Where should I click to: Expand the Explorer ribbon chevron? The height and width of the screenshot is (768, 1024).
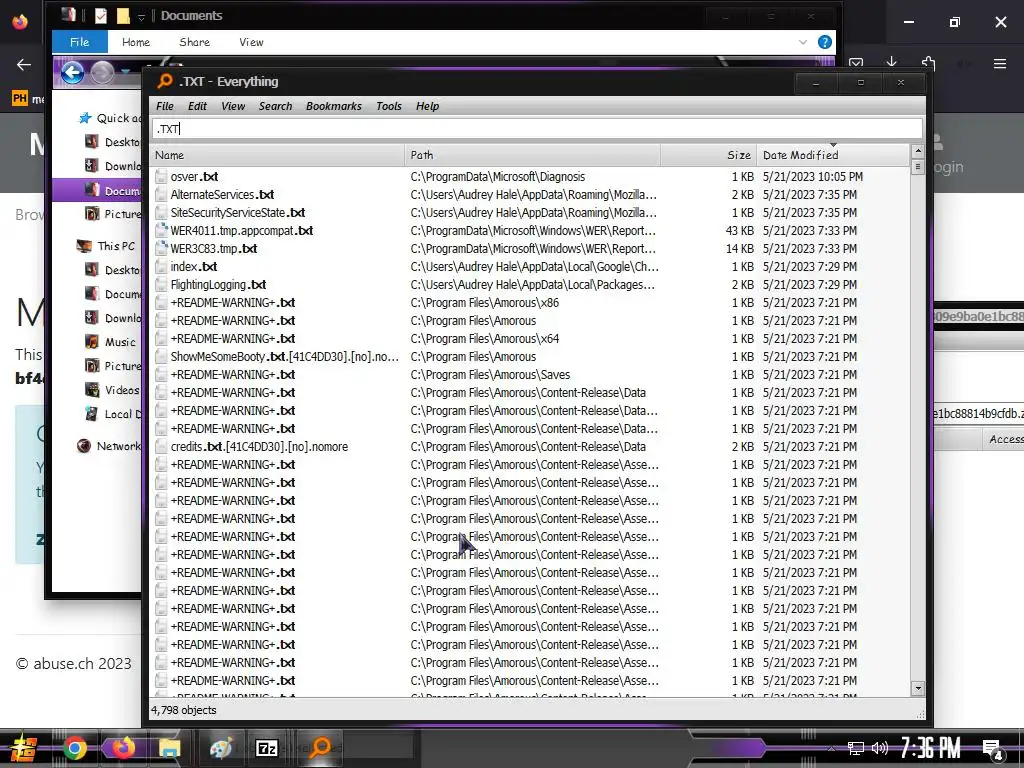(803, 42)
